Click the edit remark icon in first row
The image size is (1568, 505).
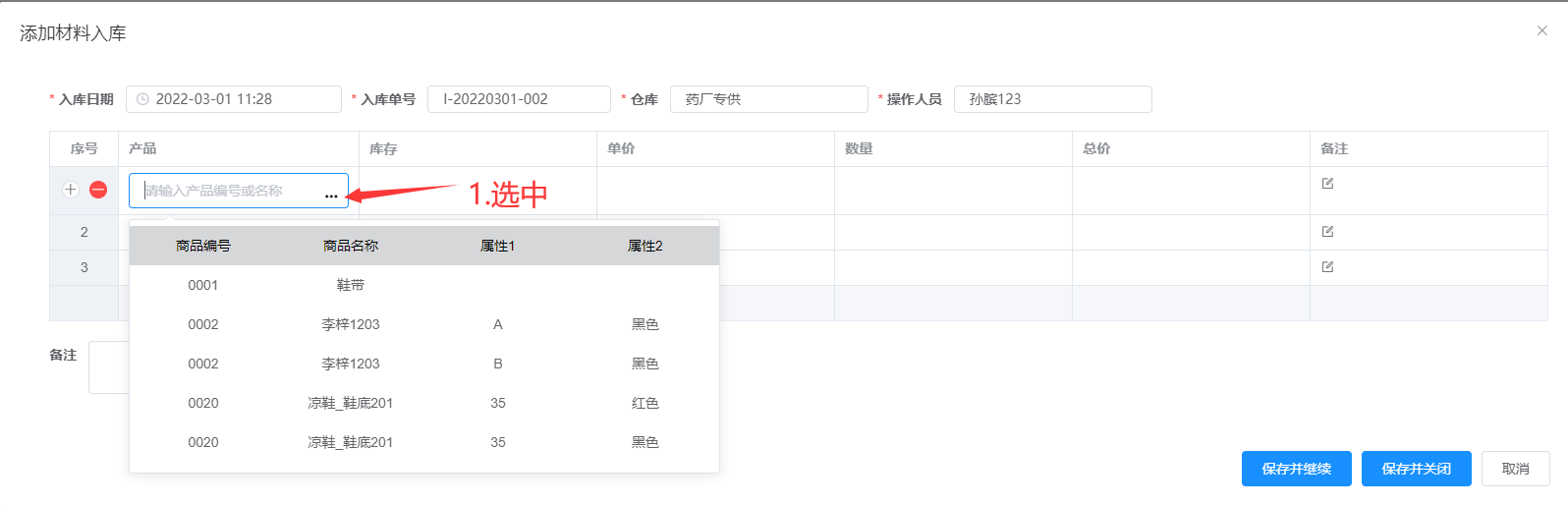coord(1327,184)
